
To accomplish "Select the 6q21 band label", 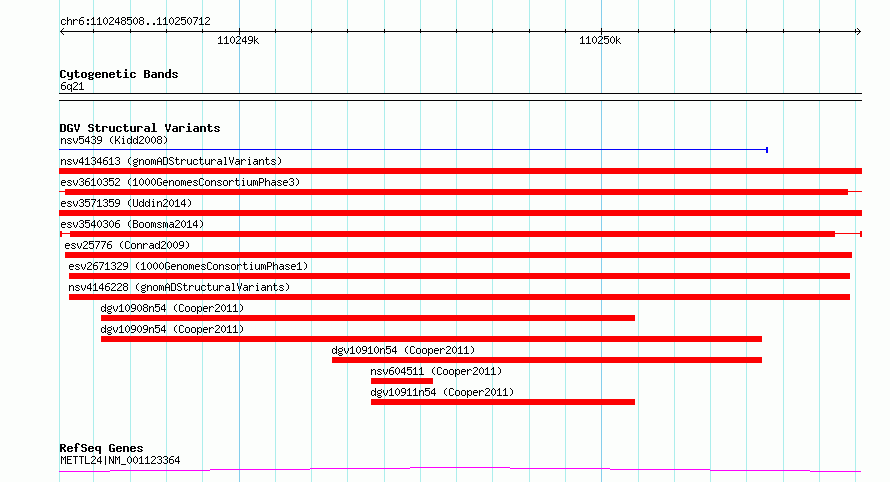I will 72,86.
